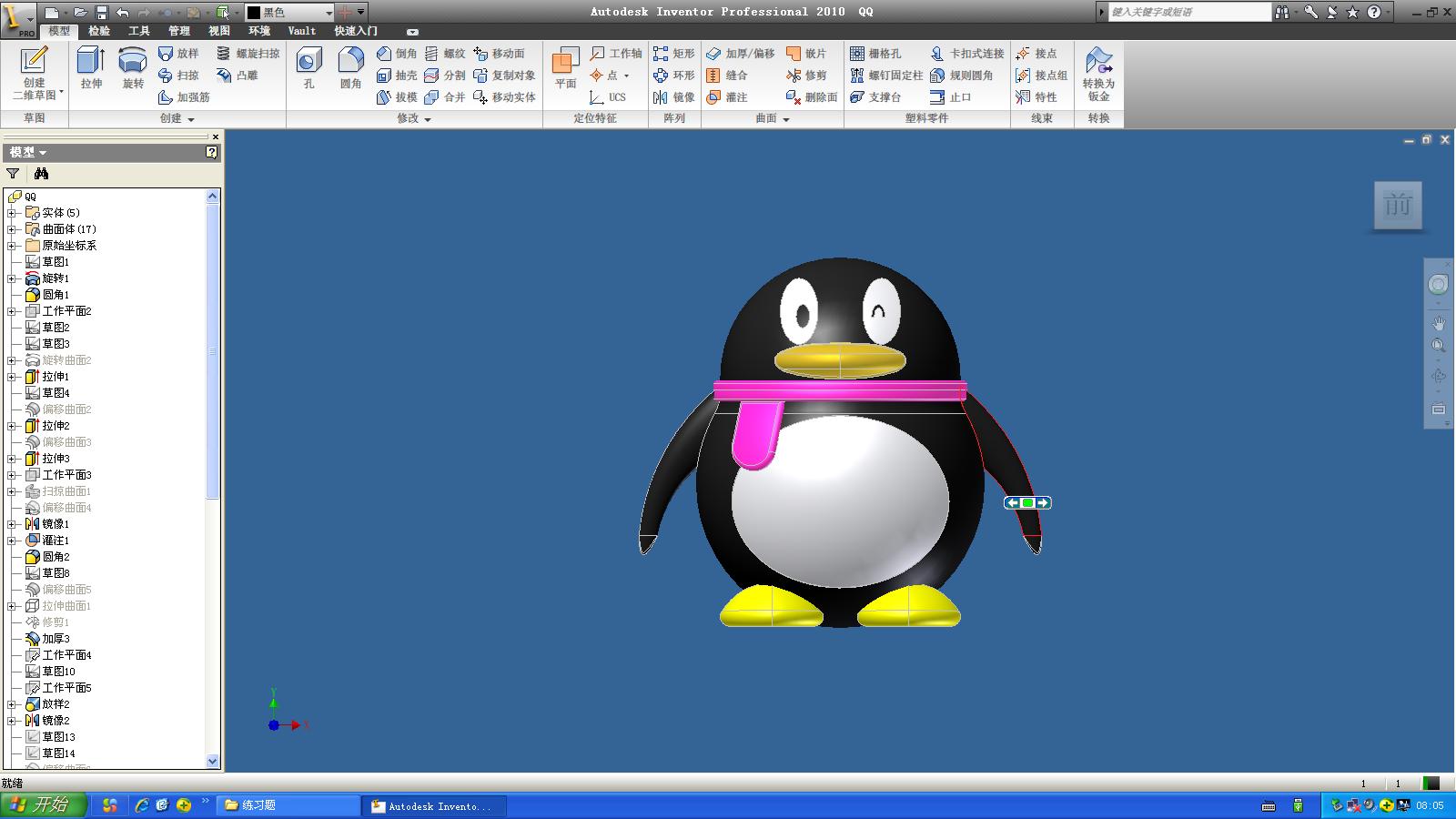The height and width of the screenshot is (819, 1456).
Task: Choose the 扫掠 (Sweep) tool
Action: [178, 76]
